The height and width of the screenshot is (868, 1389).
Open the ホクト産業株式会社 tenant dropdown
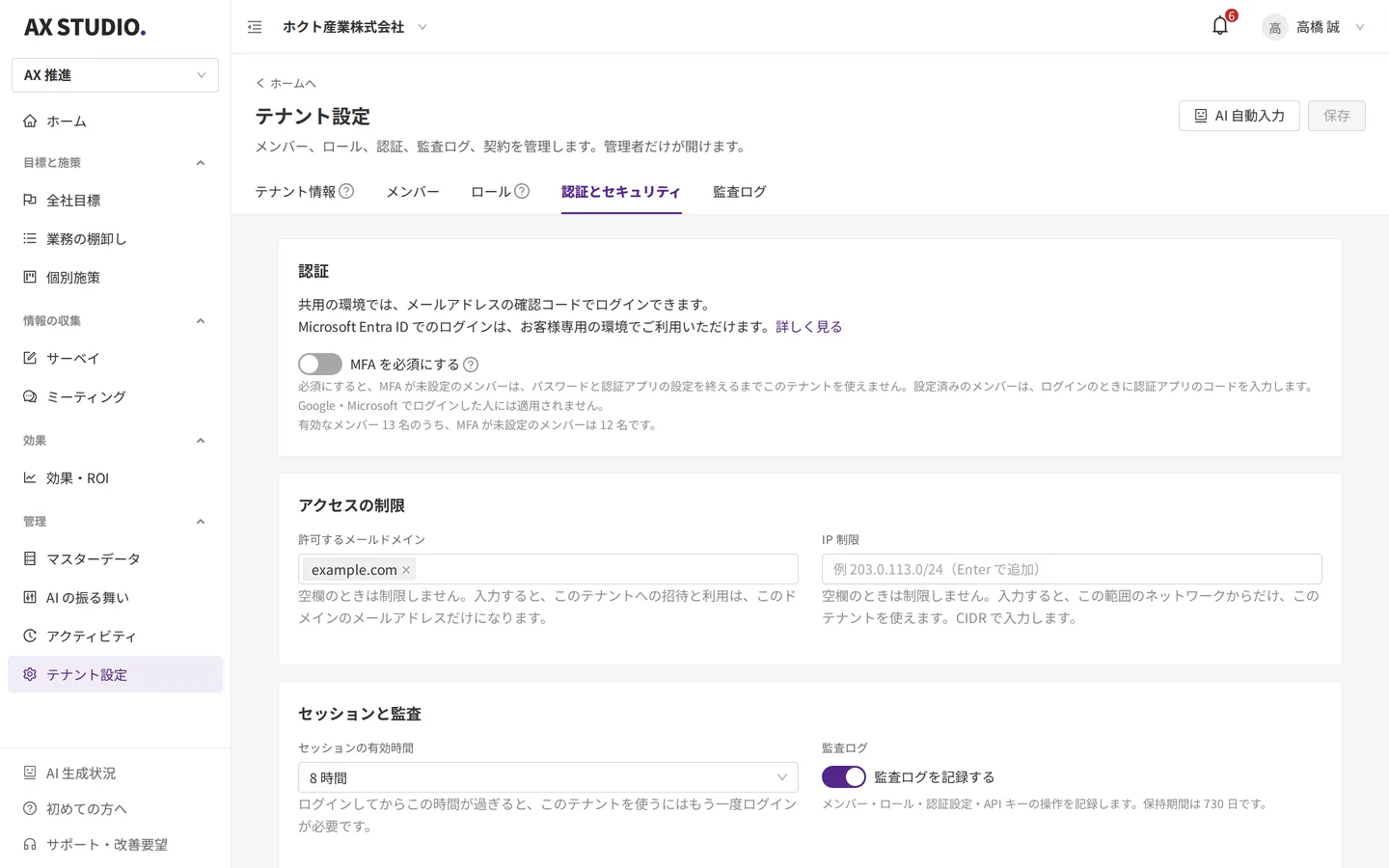354,27
